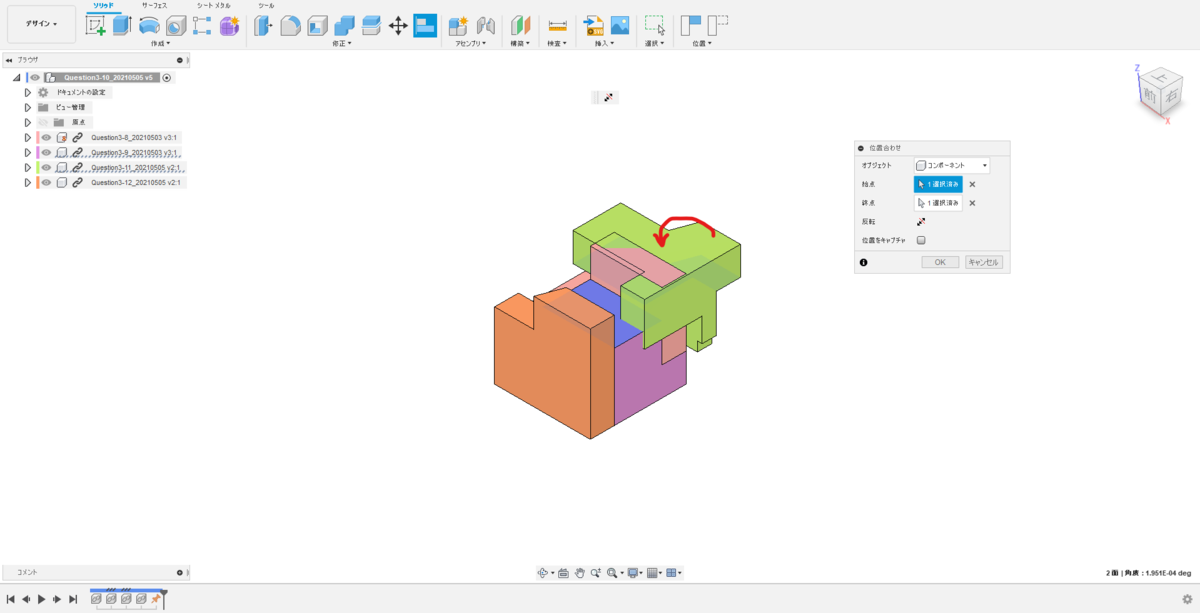Click the Joint tool icon
This screenshot has height=613, width=1200.
486,26
